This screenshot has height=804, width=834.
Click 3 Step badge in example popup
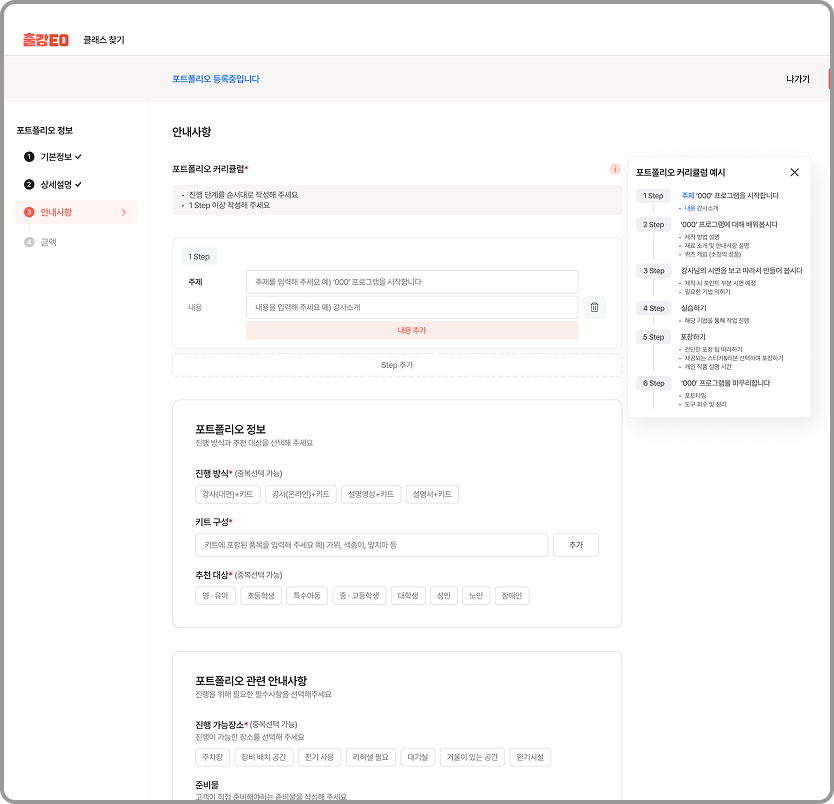click(653, 271)
